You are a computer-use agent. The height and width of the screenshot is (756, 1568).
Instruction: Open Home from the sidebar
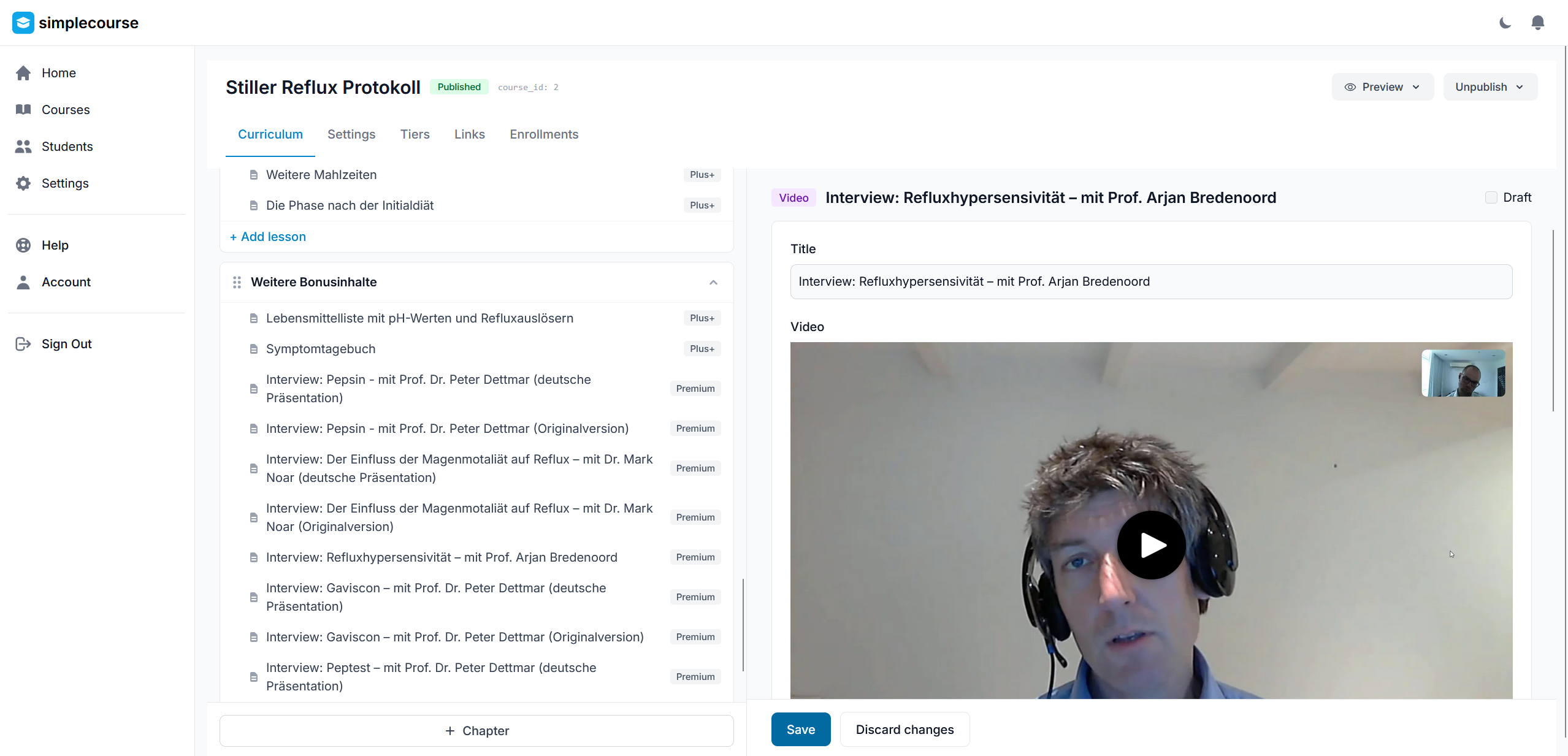coord(58,73)
